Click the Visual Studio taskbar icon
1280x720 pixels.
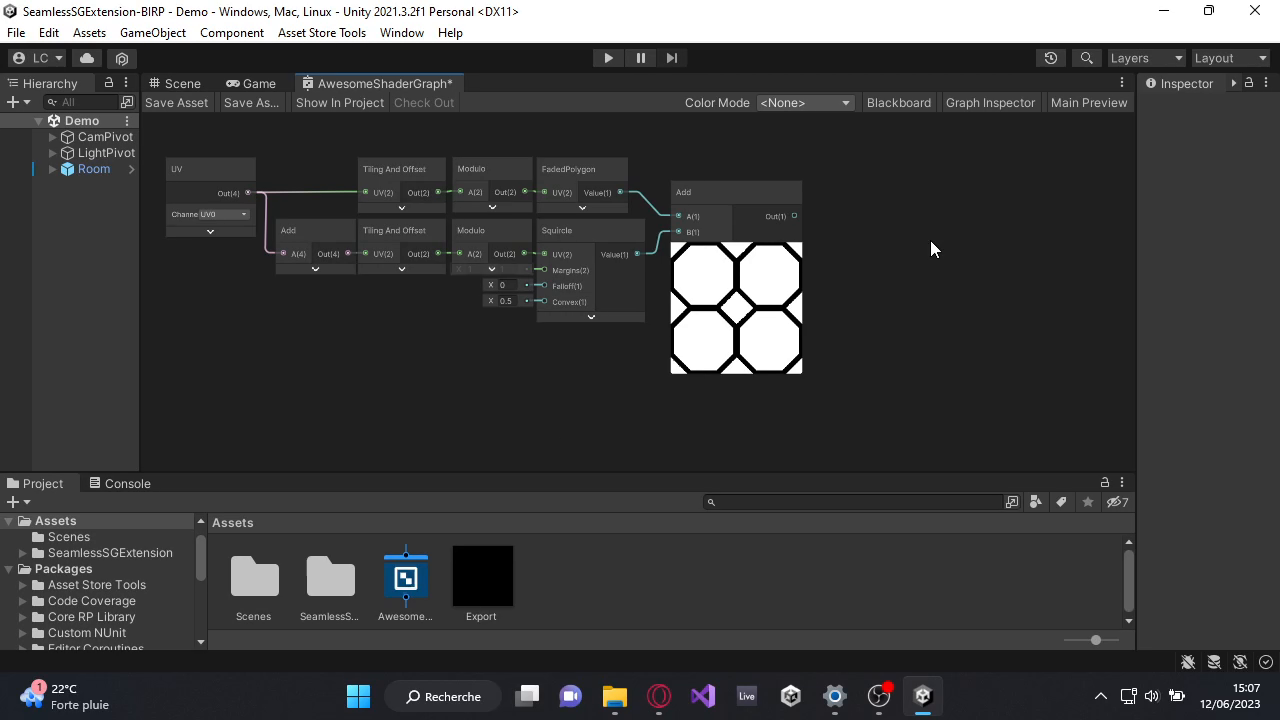coord(703,696)
